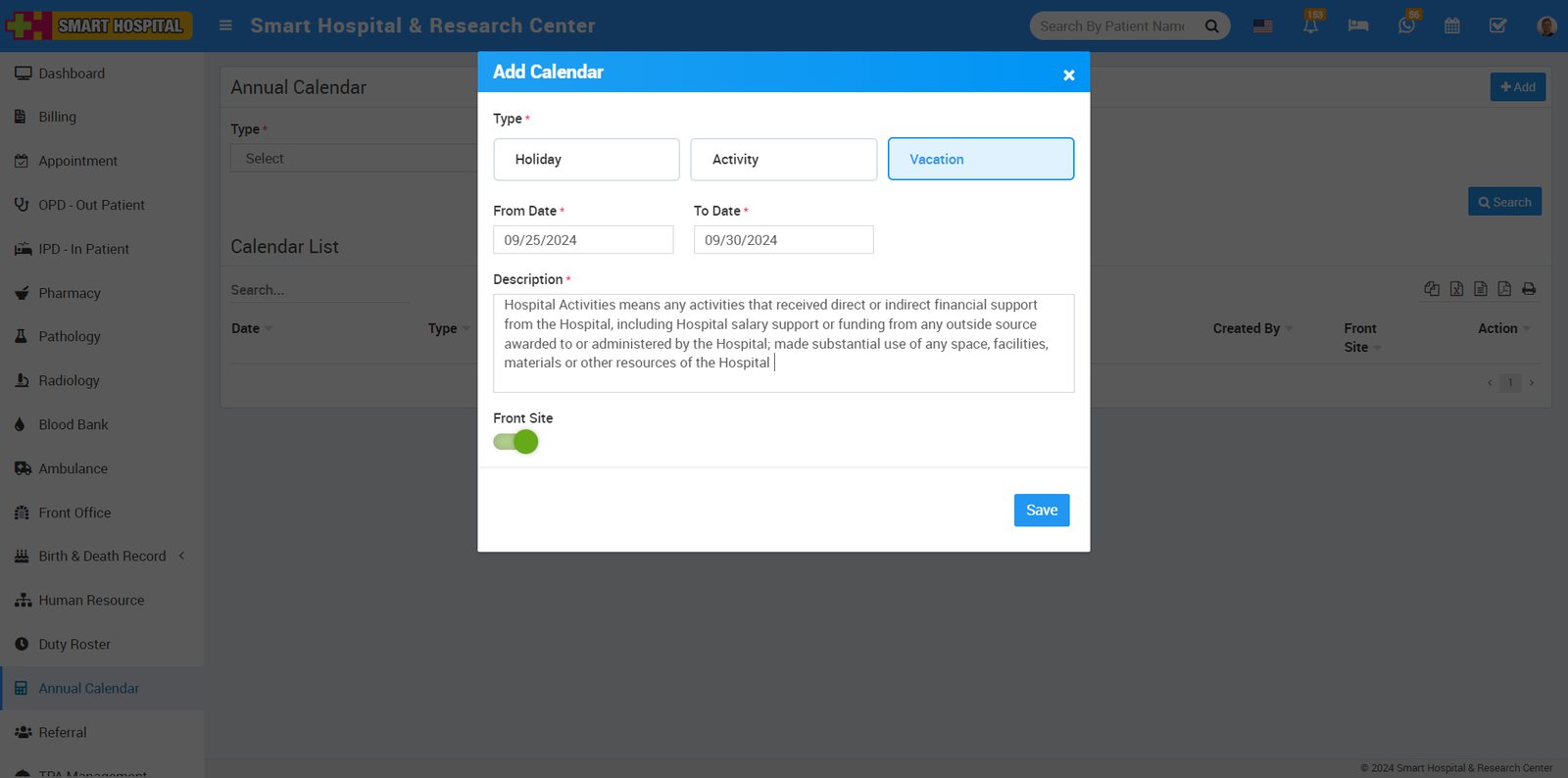This screenshot has height=778, width=1568.
Task: Go to Human Resource in the sidebar
Action: [91, 601]
